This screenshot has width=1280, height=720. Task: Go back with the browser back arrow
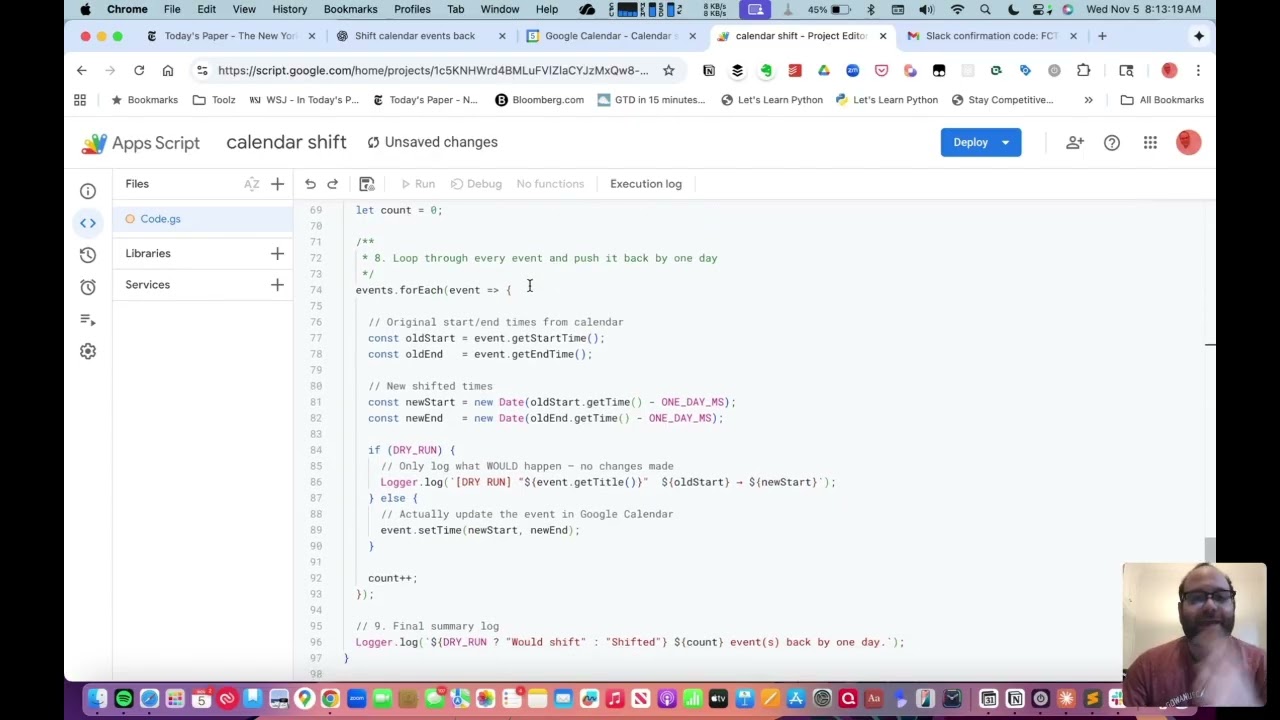tap(82, 70)
